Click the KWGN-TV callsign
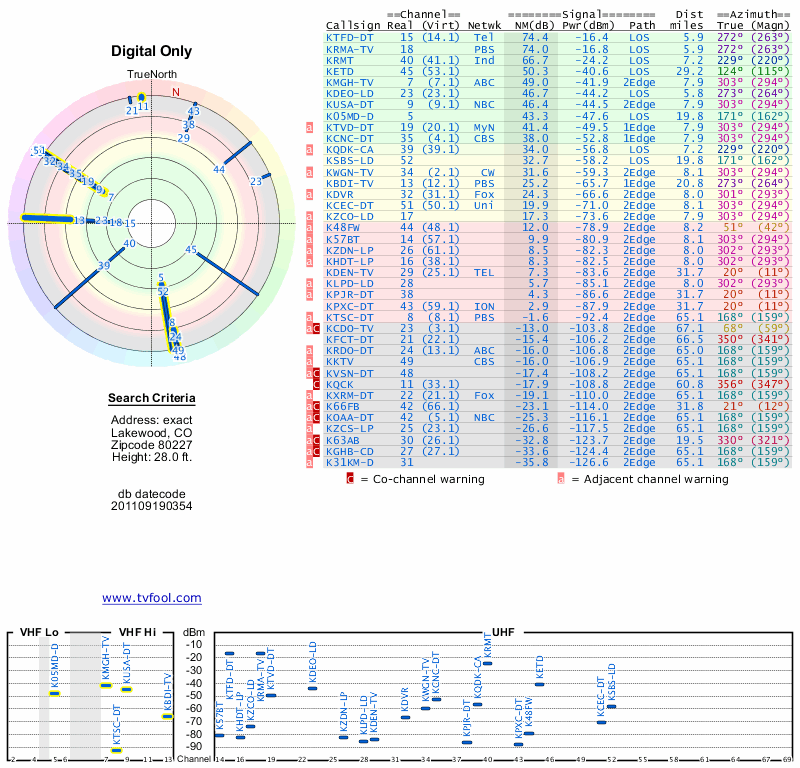Screen dimensions: 800x768 pyautogui.click(x=351, y=171)
